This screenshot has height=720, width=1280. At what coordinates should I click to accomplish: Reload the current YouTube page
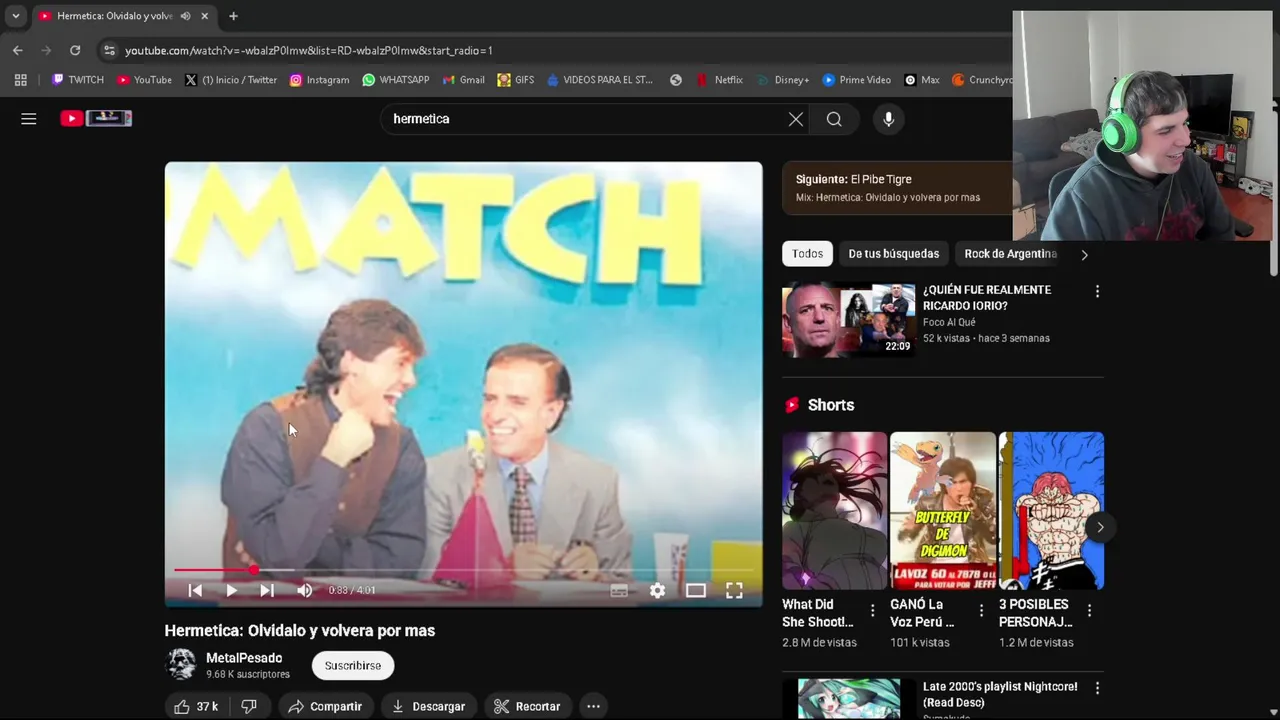click(75, 50)
